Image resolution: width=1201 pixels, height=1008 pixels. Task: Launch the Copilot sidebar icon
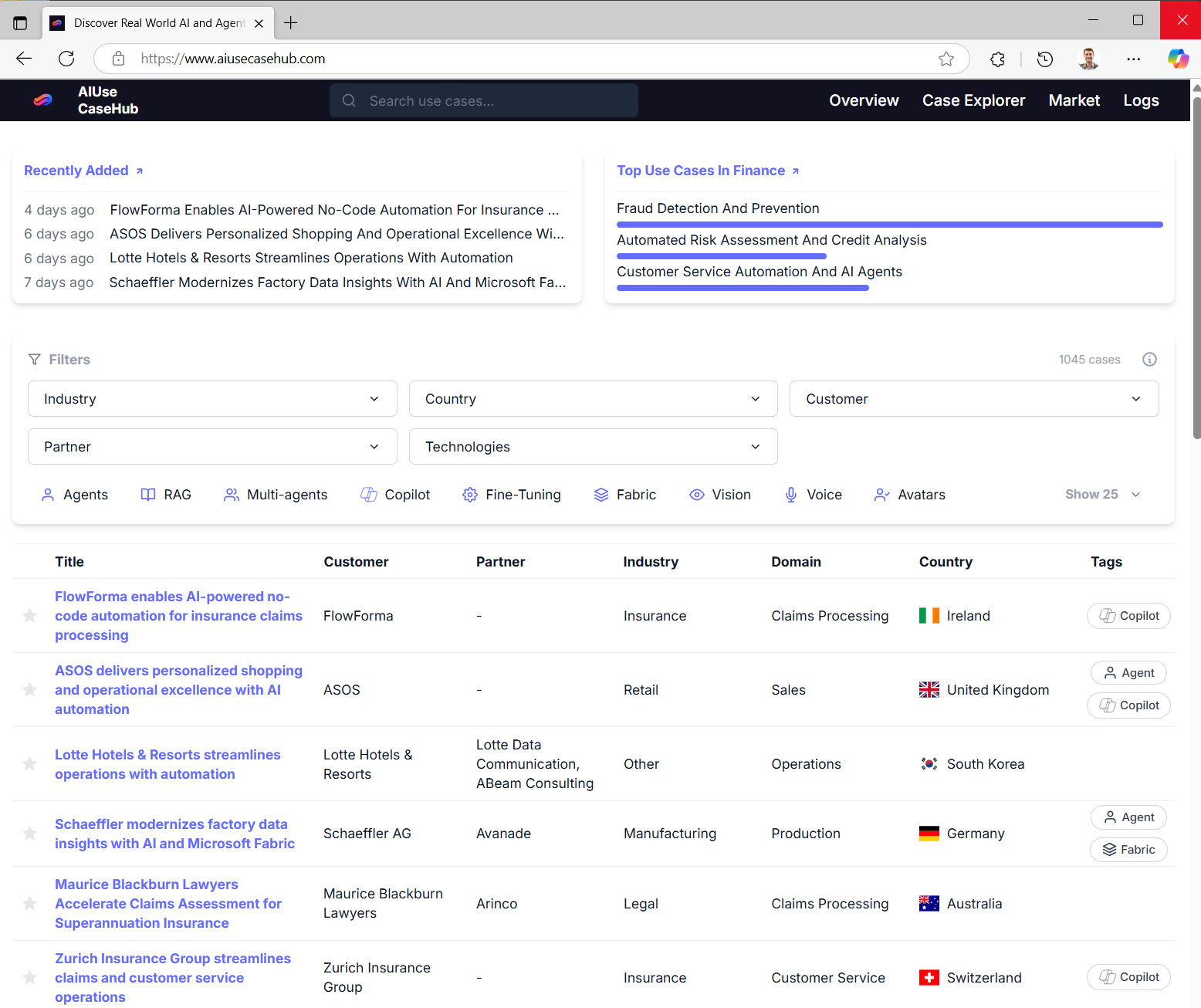1178,59
